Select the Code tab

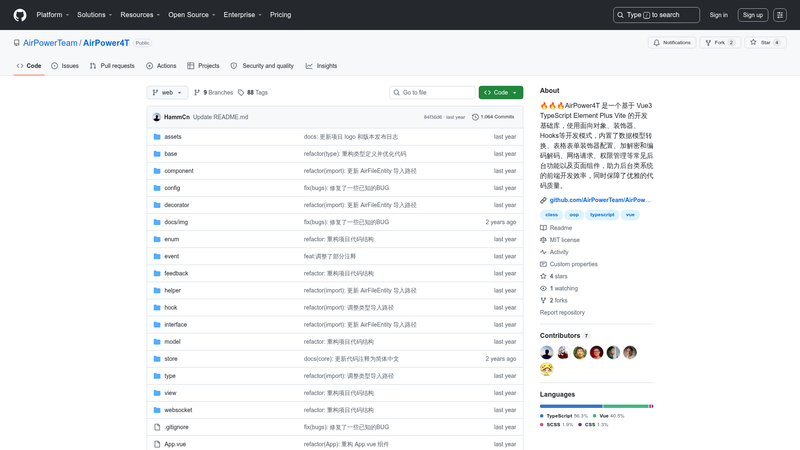click(29, 66)
